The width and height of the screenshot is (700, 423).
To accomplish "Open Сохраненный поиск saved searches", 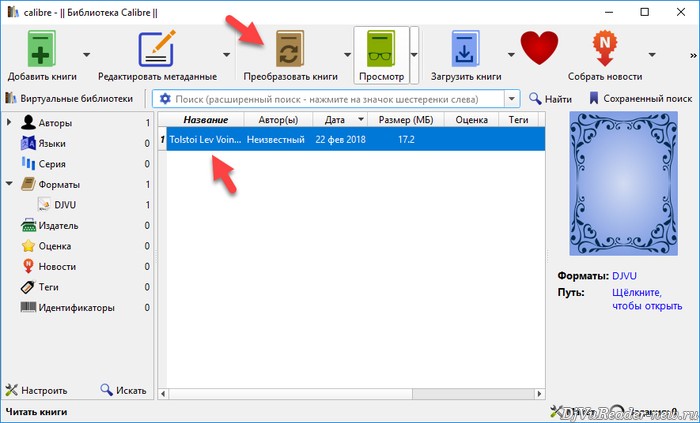I will pos(641,99).
